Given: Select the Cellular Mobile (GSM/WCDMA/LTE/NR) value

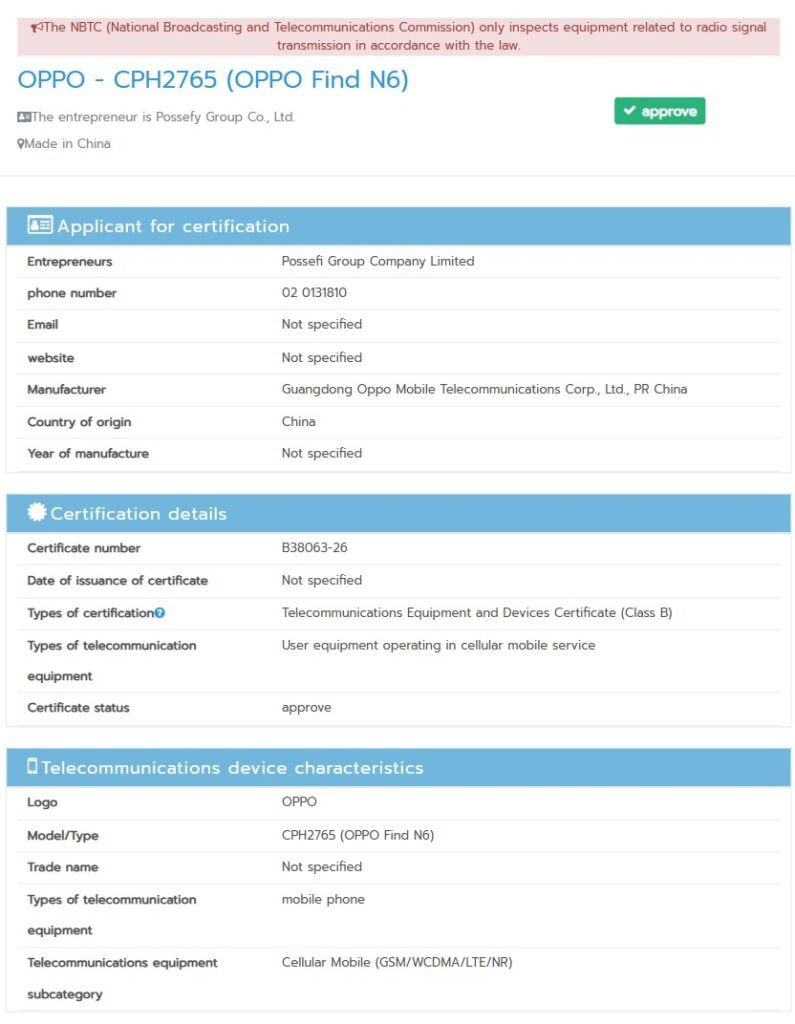Looking at the screenshot, I should pyautogui.click(x=397, y=962).
